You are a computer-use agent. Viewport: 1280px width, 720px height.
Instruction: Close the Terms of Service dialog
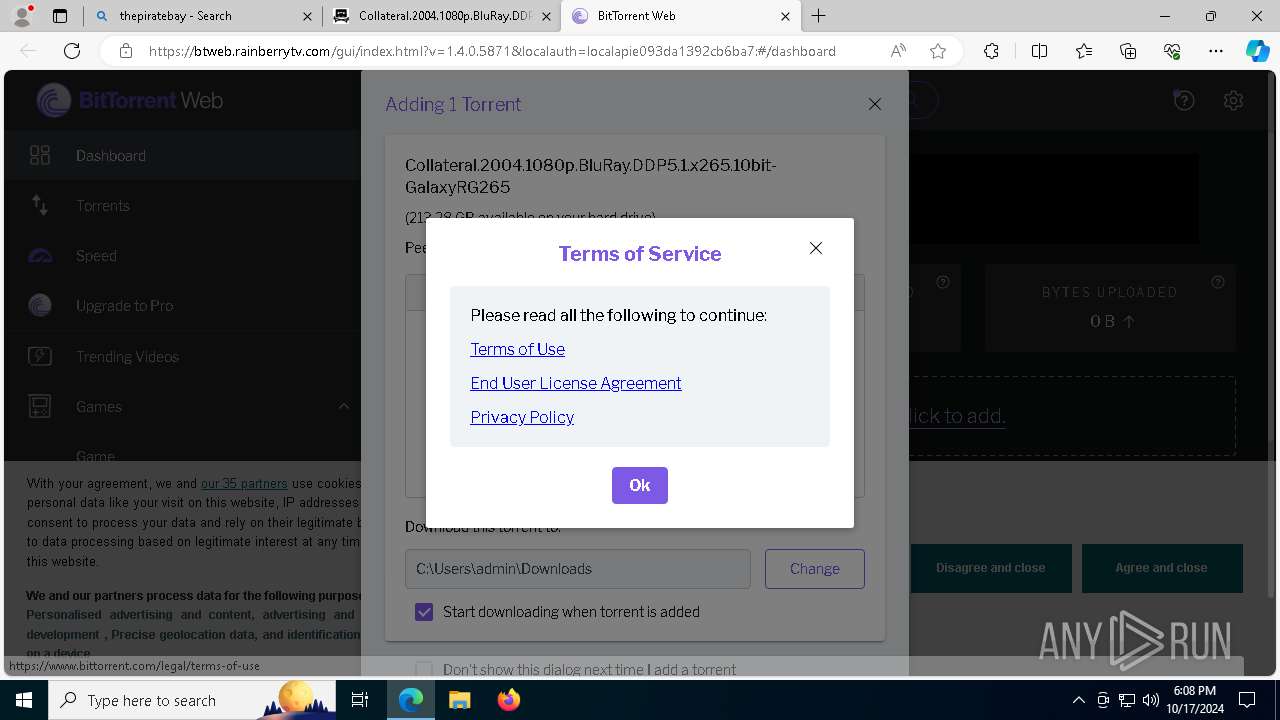pyautogui.click(x=816, y=248)
